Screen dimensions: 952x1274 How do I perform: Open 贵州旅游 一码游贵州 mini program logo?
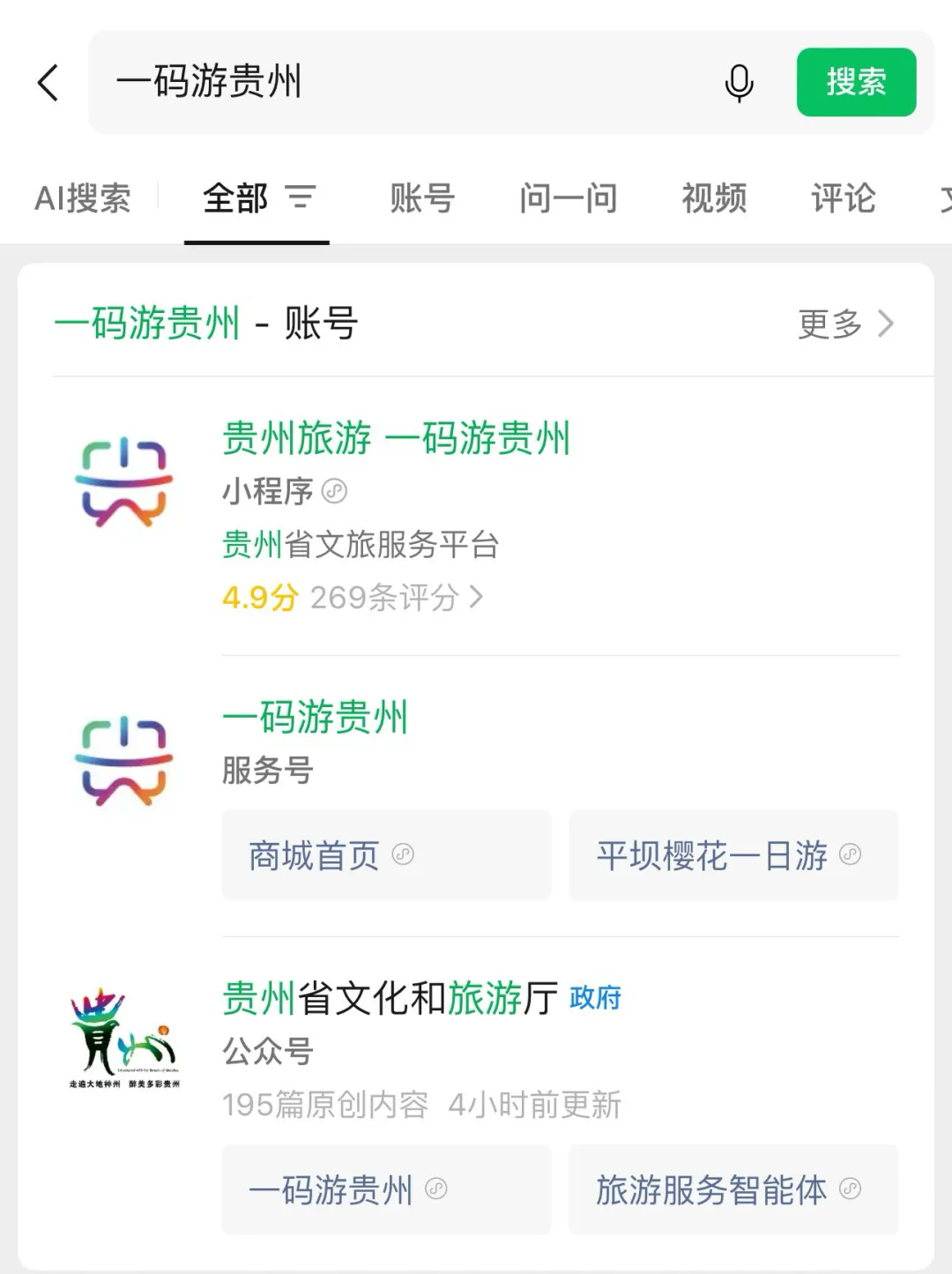tap(124, 482)
